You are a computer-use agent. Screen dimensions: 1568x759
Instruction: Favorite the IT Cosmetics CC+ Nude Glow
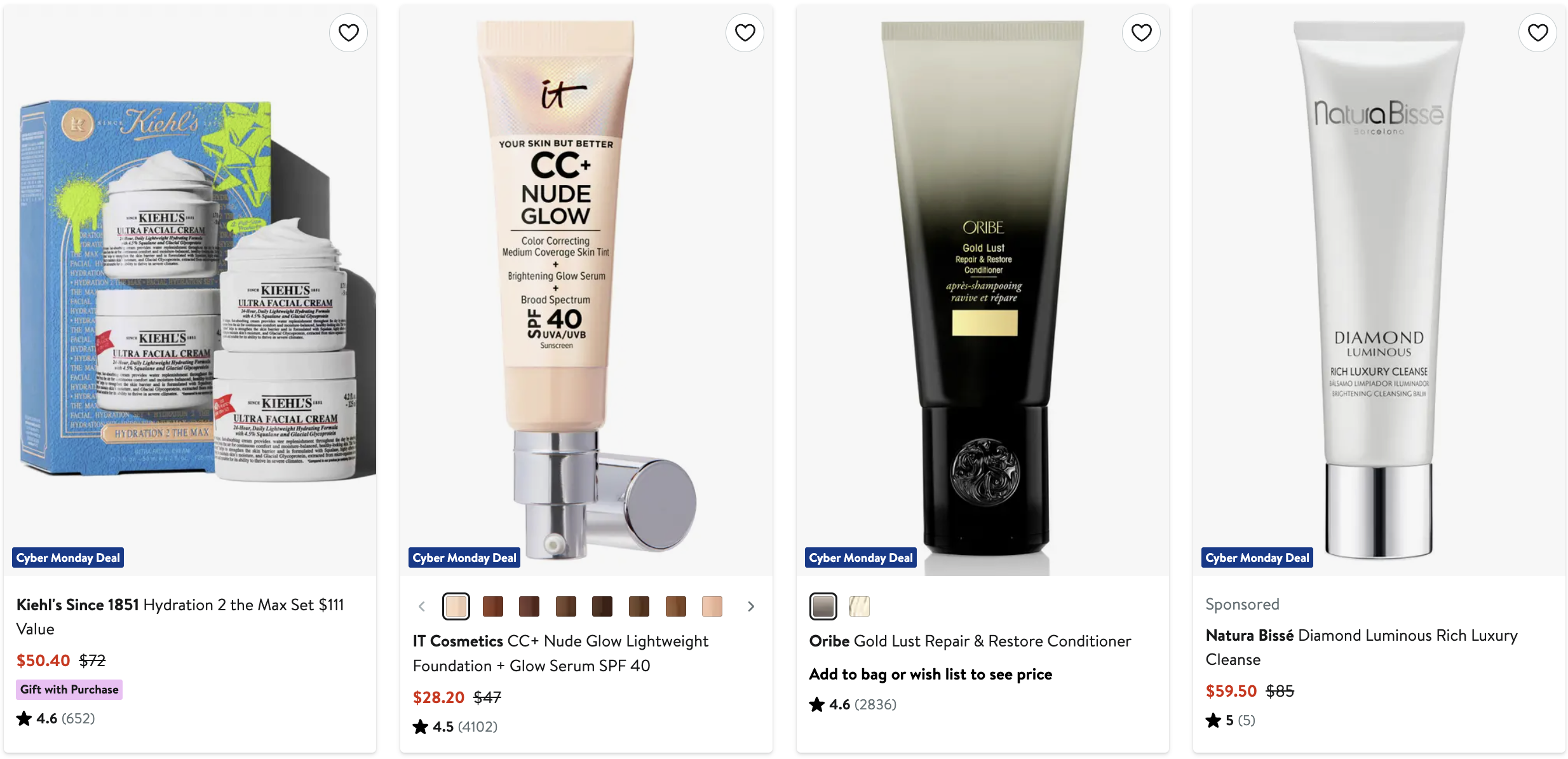point(745,32)
